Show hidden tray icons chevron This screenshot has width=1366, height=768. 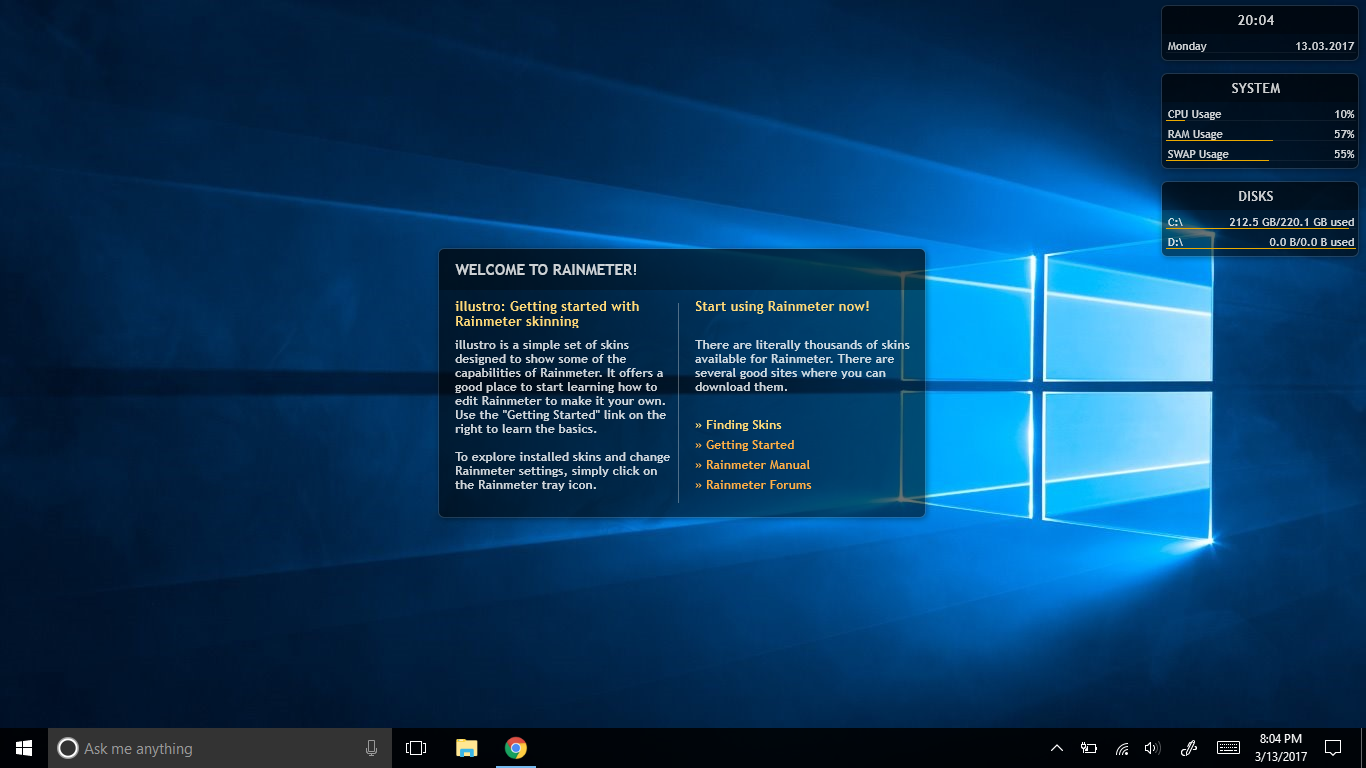click(1057, 748)
